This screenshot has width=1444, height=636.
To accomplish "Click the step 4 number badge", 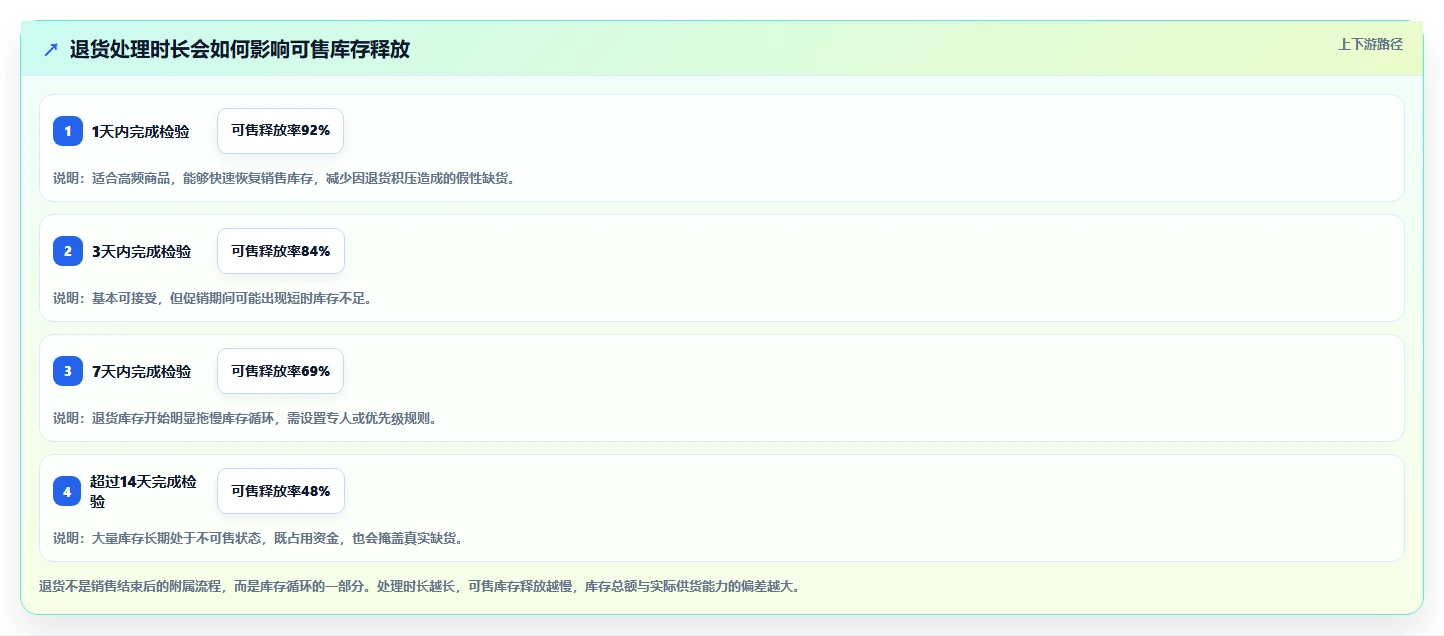I will click(68, 491).
